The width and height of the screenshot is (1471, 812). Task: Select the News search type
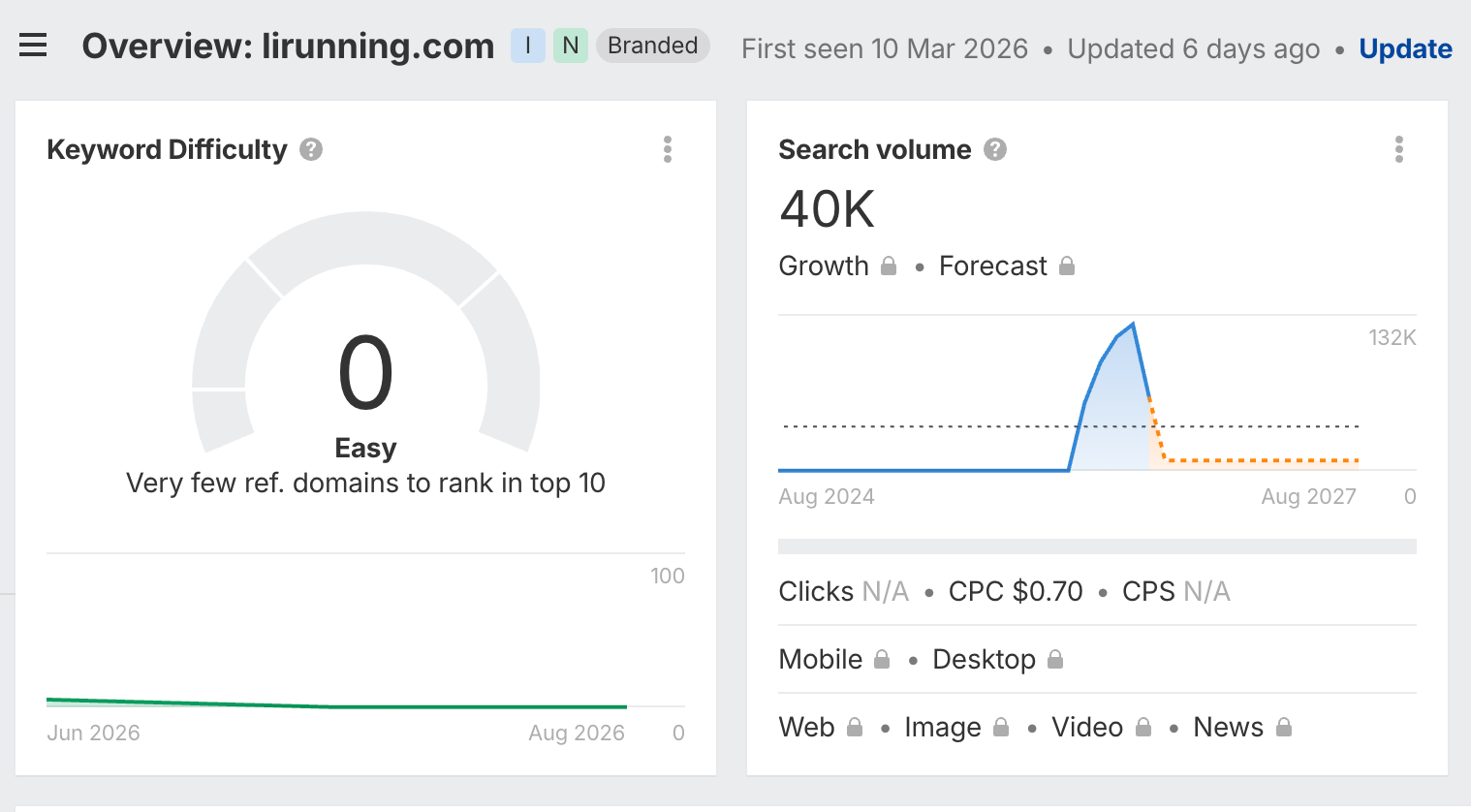1229,727
